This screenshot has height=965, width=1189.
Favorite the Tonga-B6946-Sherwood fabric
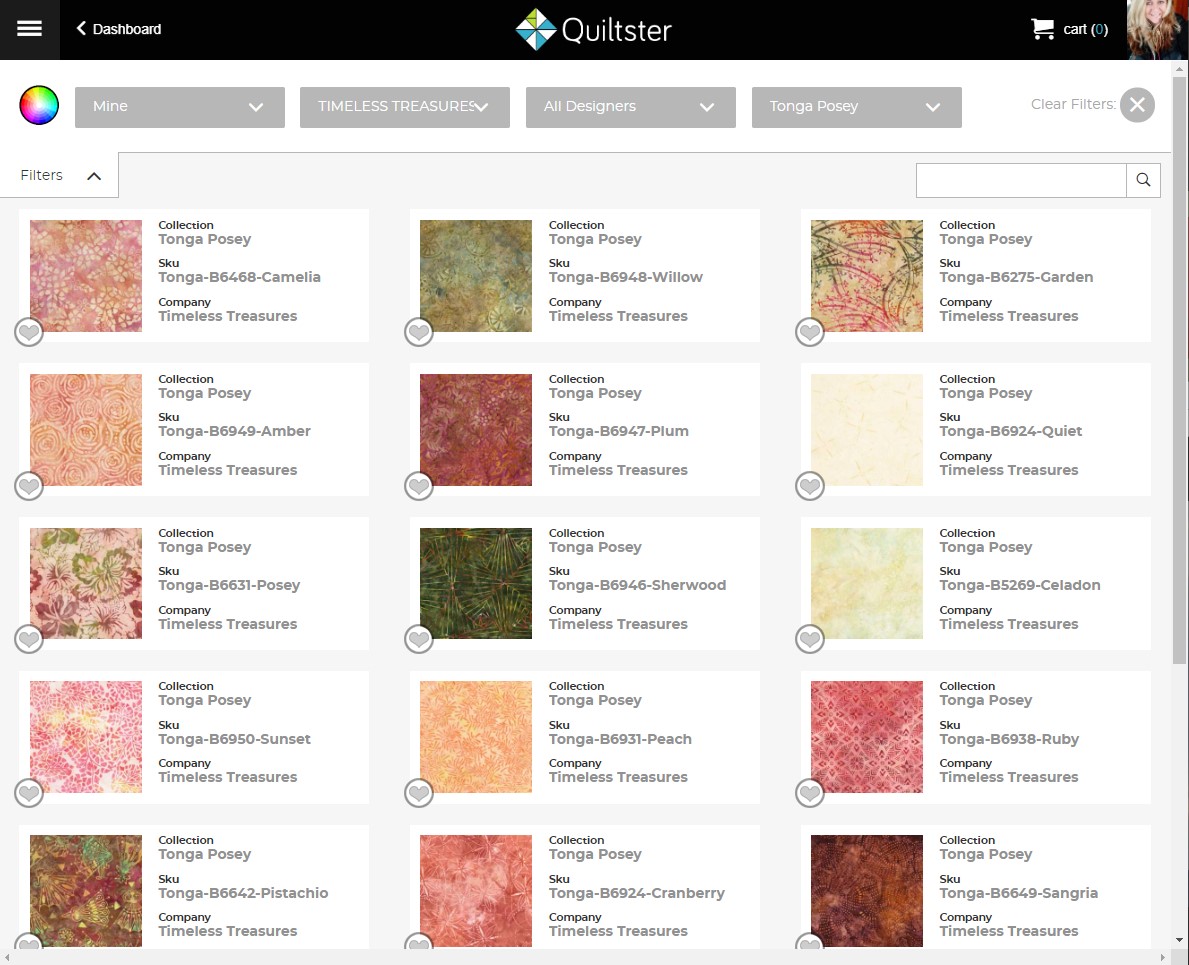click(x=419, y=639)
